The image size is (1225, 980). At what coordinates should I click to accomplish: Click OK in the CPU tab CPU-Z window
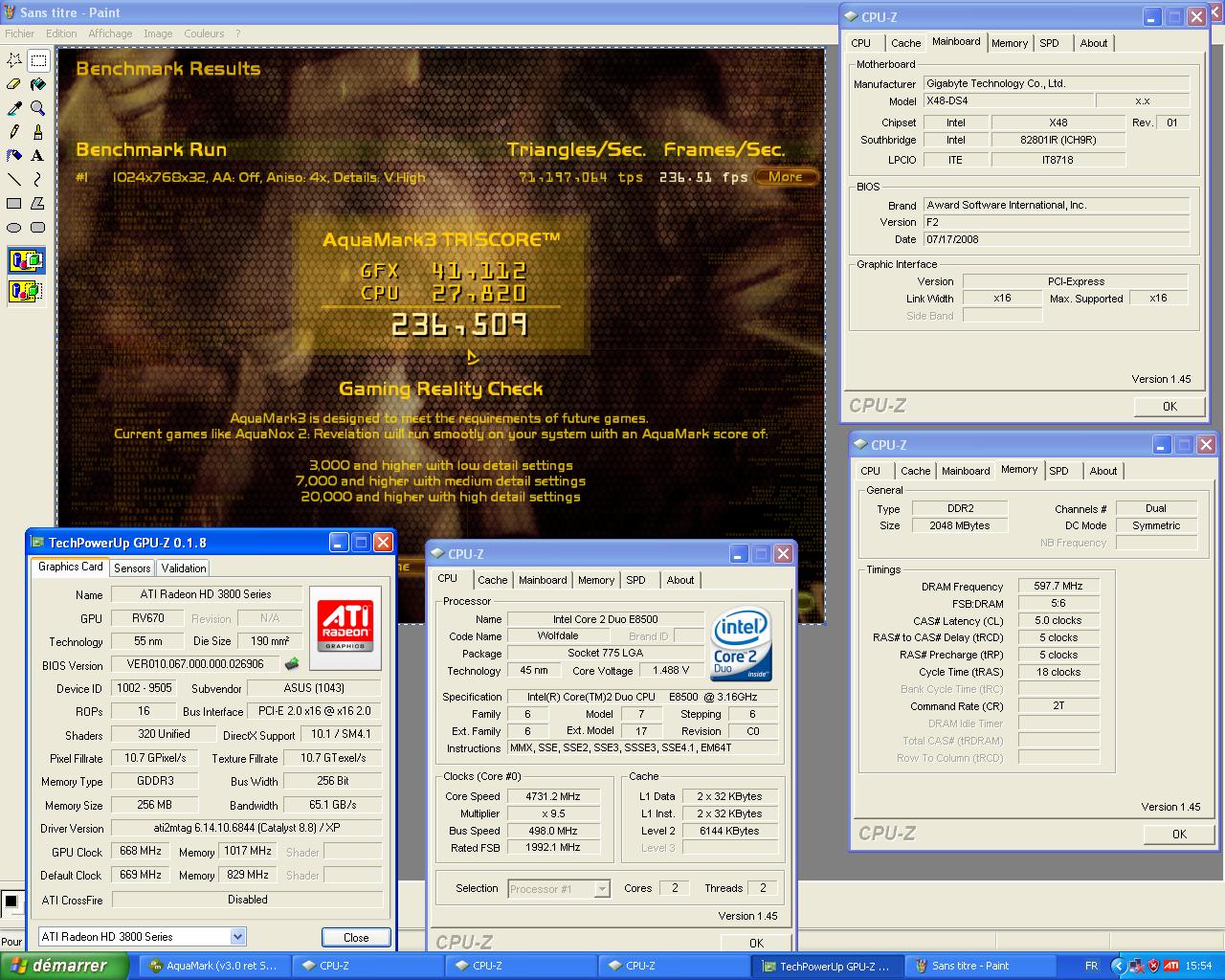point(756,943)
